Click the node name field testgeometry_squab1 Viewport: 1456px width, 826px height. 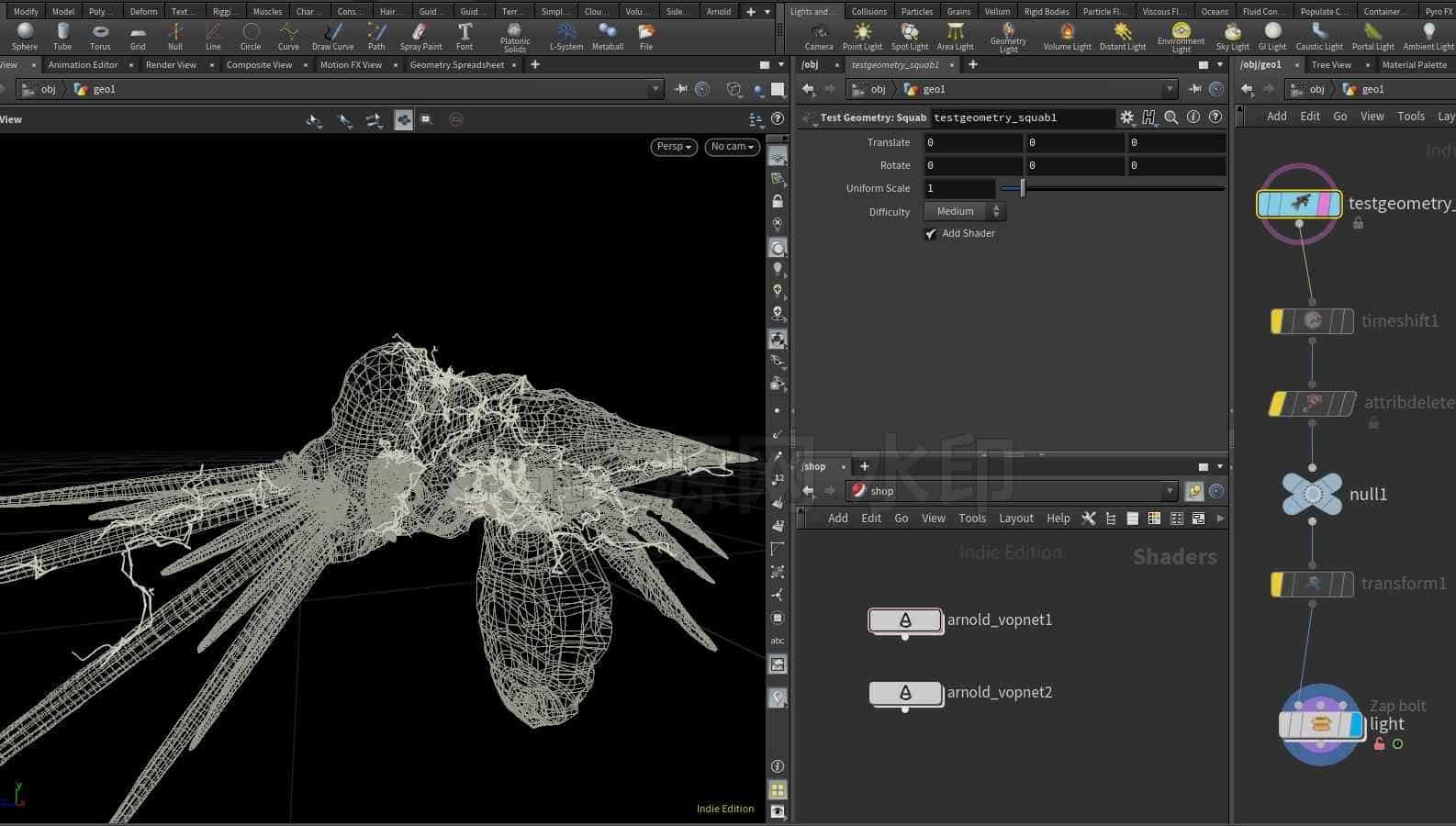tap(1022, 117)
